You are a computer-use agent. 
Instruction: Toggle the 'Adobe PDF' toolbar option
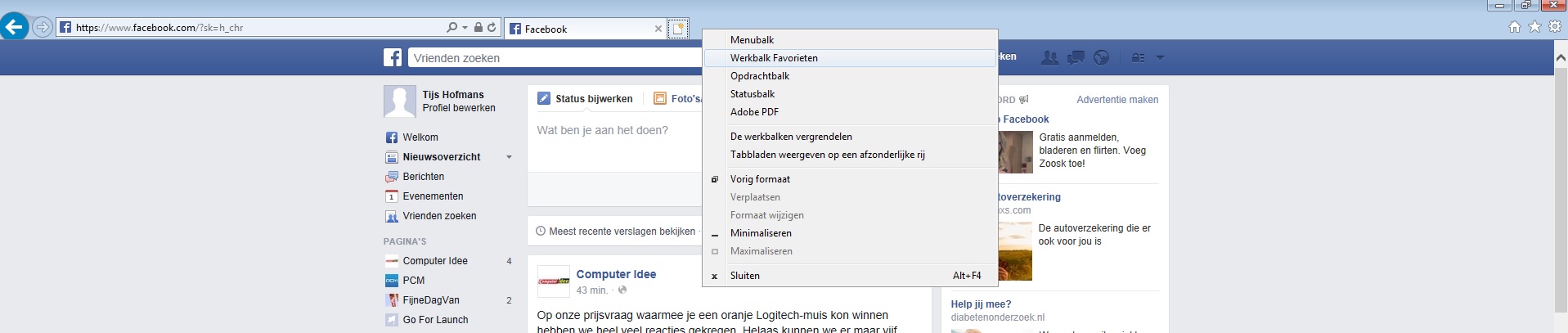[850, 112]
